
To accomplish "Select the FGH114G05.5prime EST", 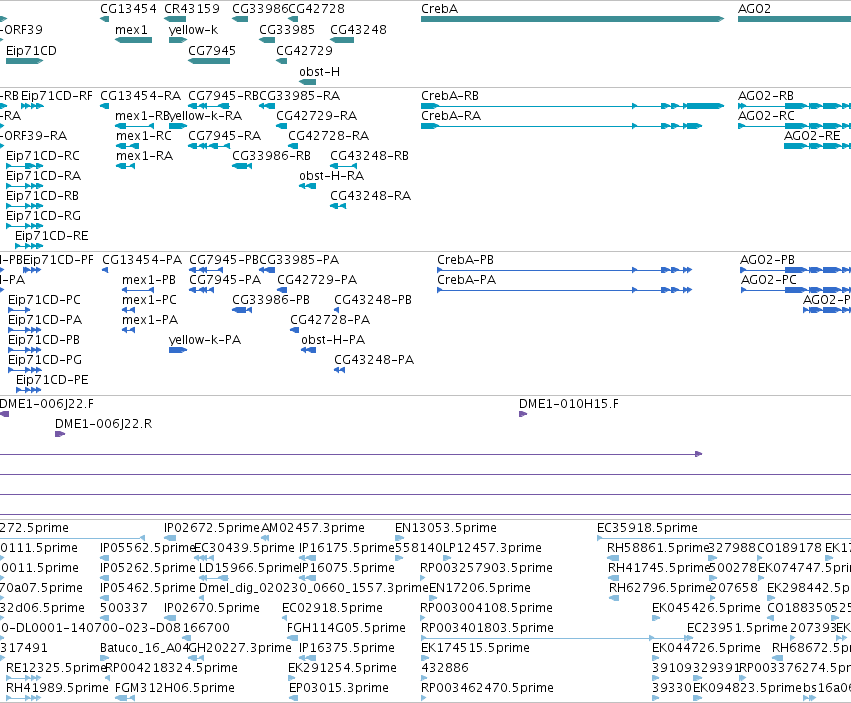I will pyautogui.click(x=293, y=638).
